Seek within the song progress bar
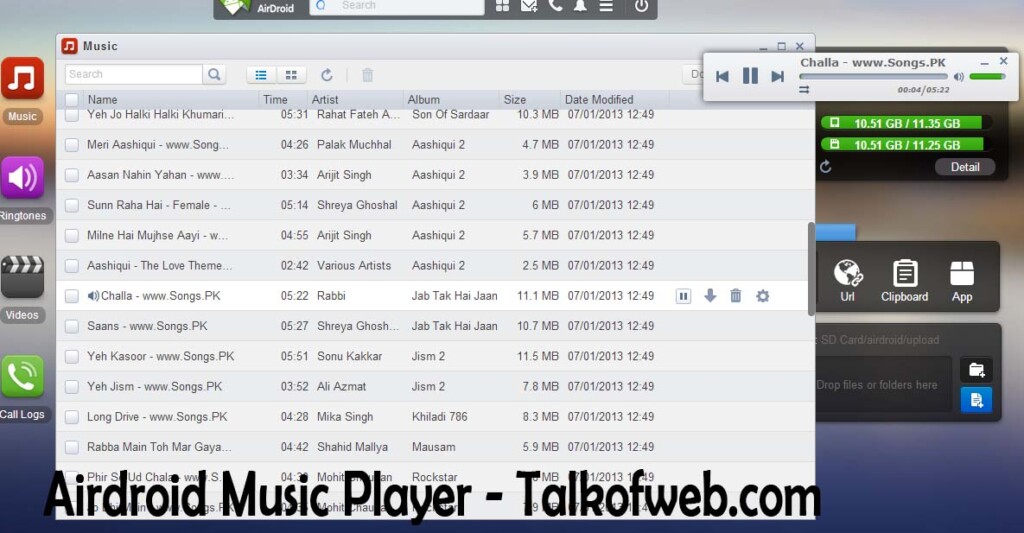This screenshot has width=1024, height=533. (874, 76)
